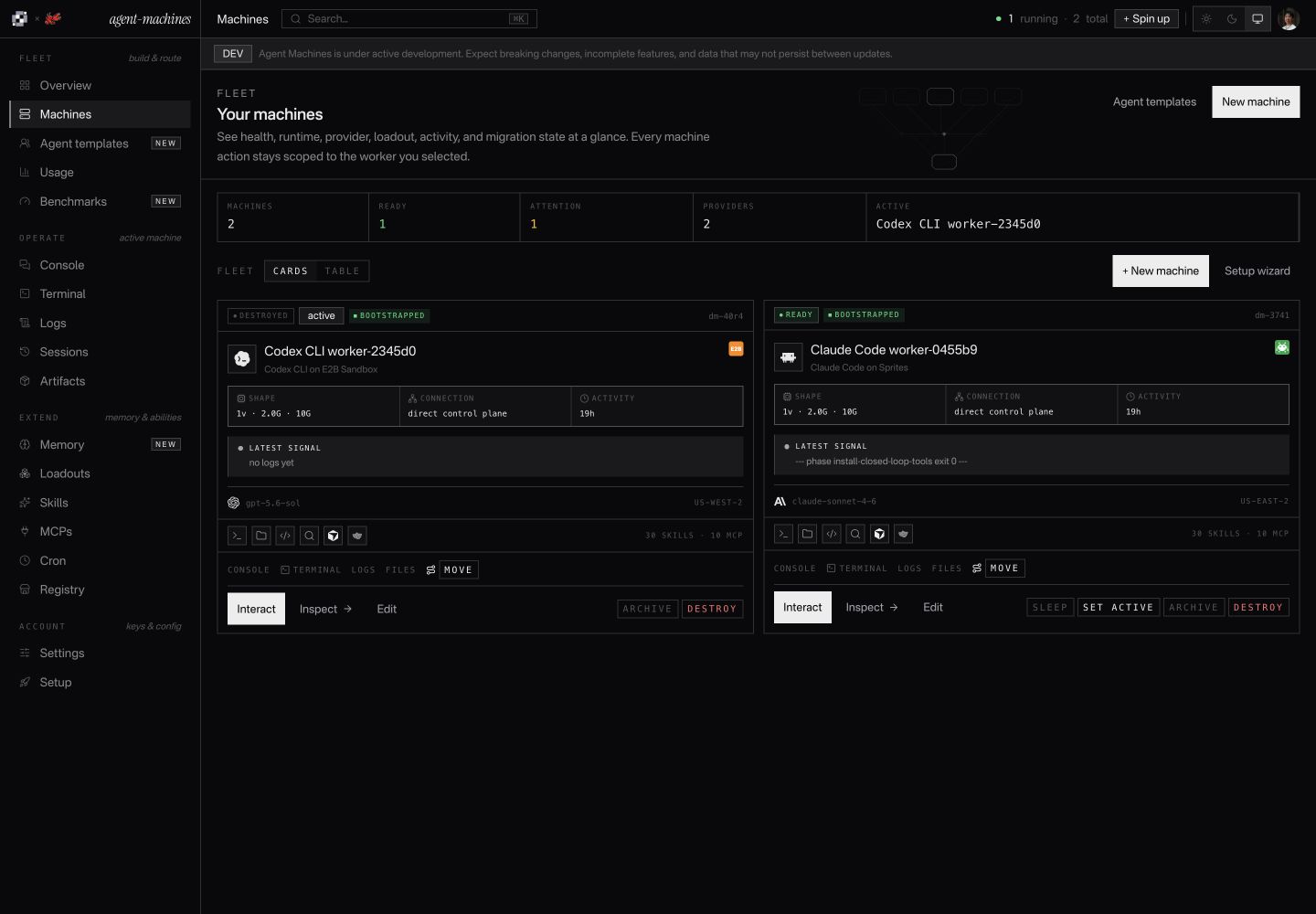Click ARCHIVE on Codex CLI card

648,609
